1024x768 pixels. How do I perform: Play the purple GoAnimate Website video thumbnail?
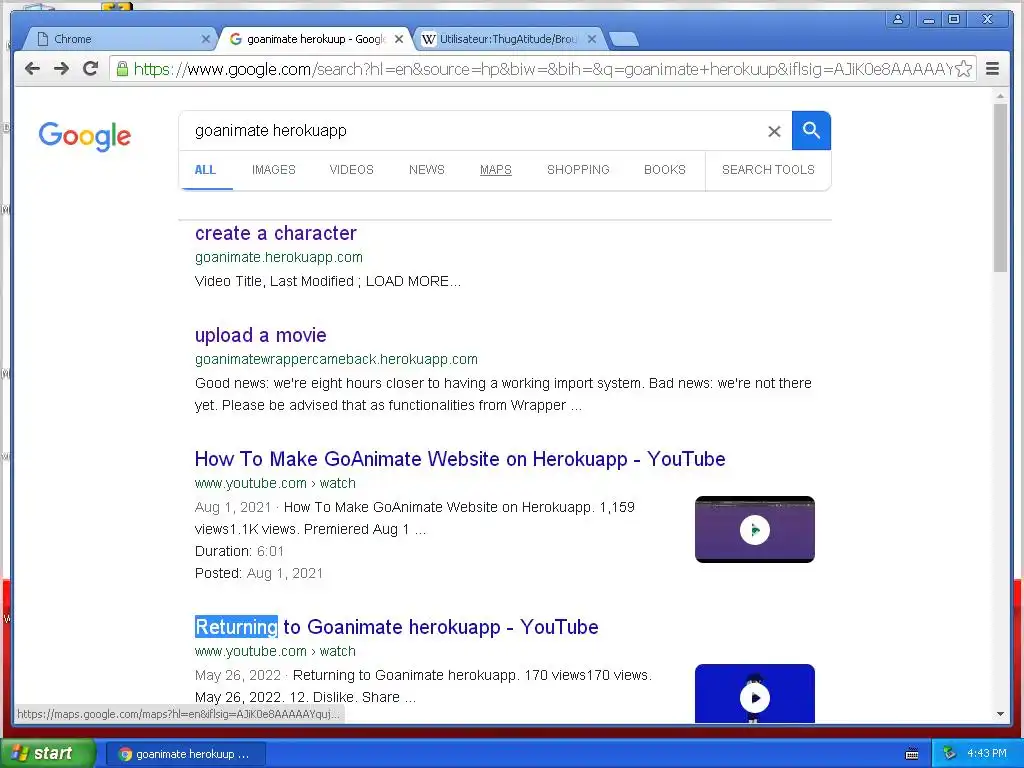(x=754, y=530)
